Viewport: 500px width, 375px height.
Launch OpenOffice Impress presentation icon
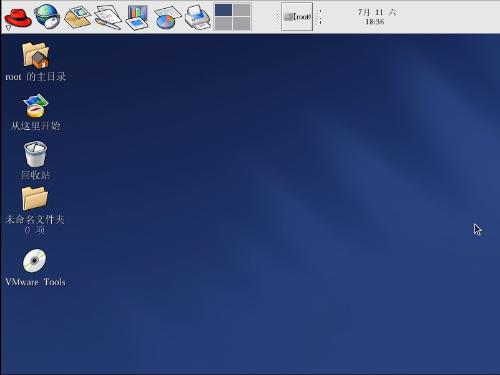pyautogui.click(x=137, y=17)
